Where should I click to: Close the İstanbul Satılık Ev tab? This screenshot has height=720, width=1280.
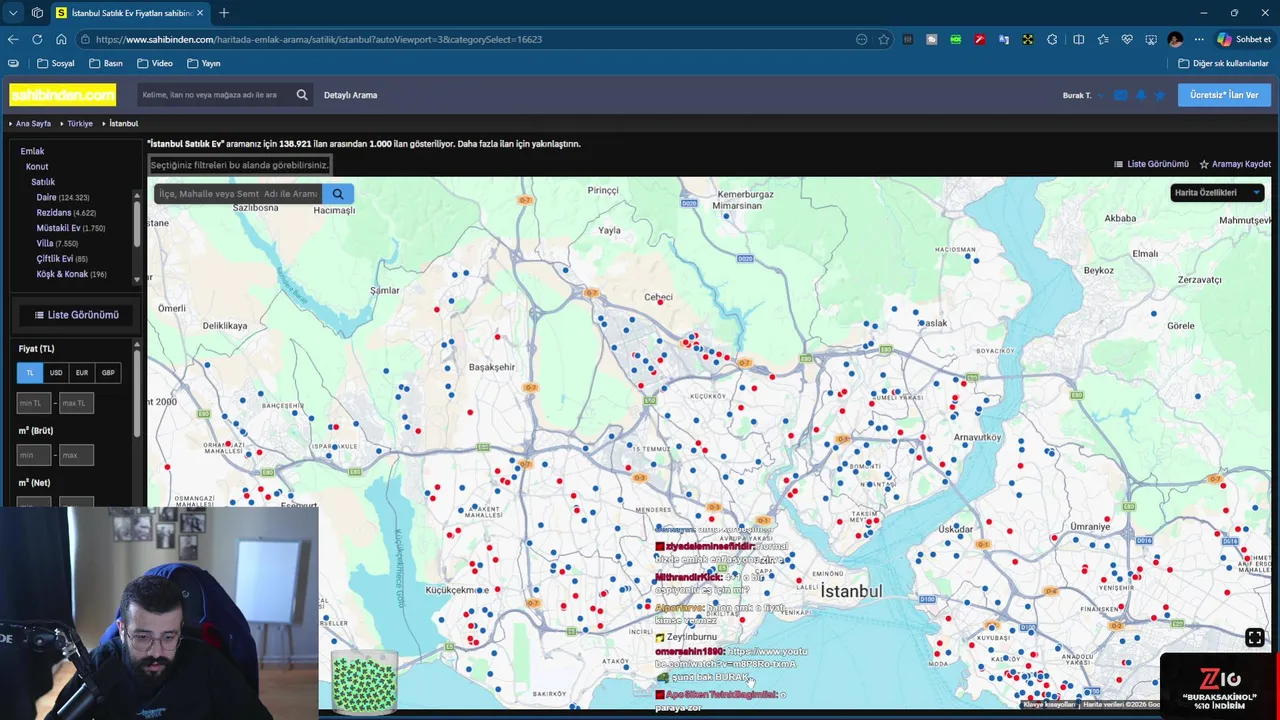(x=200, y=13)
